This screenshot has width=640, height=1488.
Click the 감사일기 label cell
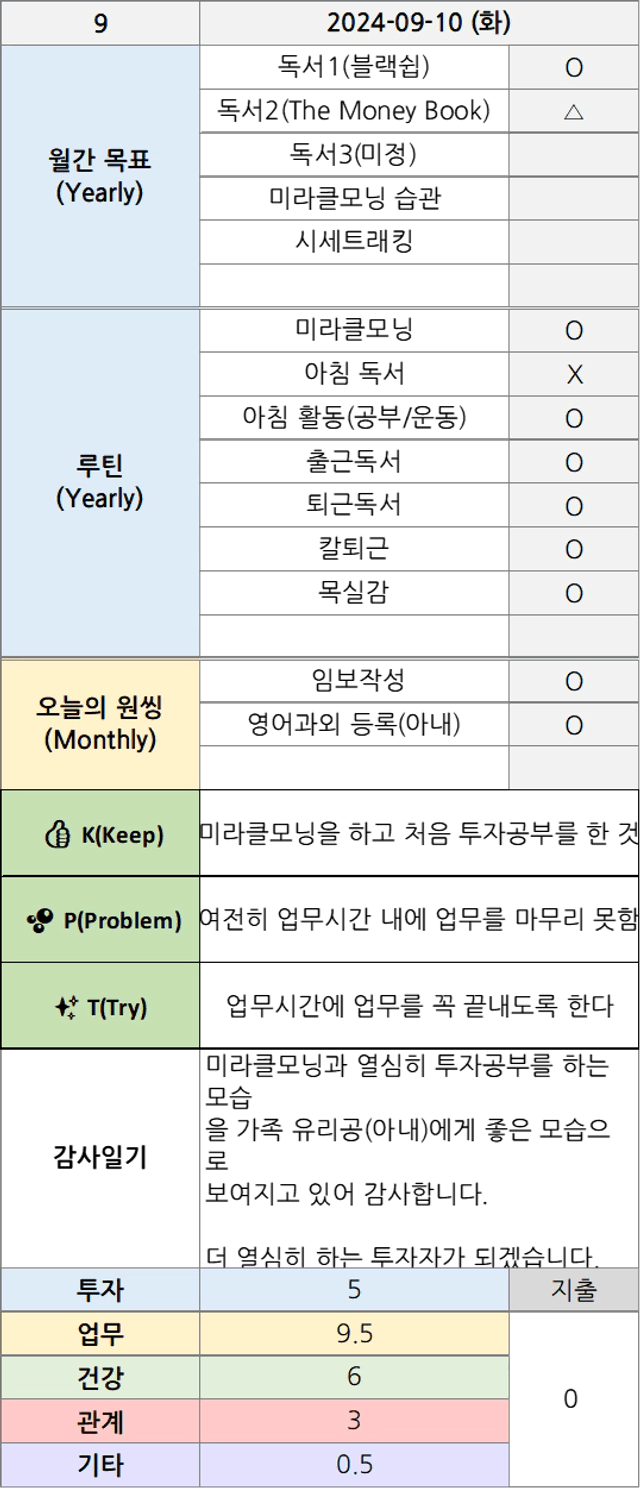coord(100,1158)
